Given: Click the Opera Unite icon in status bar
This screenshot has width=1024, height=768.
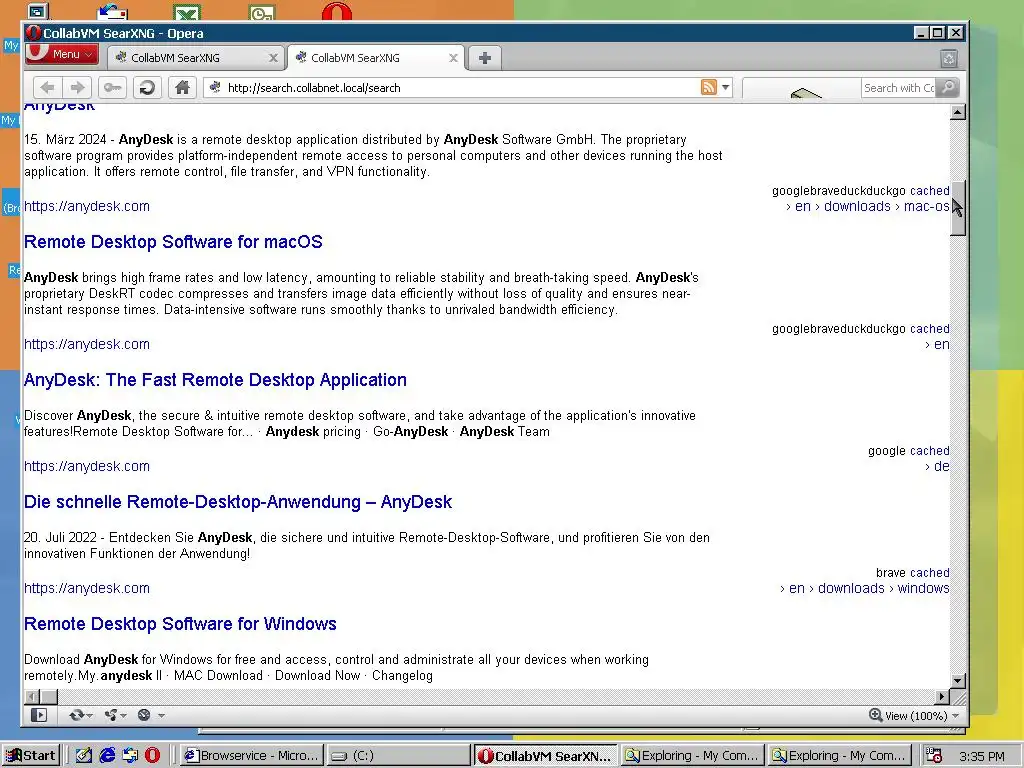Looking at the screenshot, I should [110, 715].
